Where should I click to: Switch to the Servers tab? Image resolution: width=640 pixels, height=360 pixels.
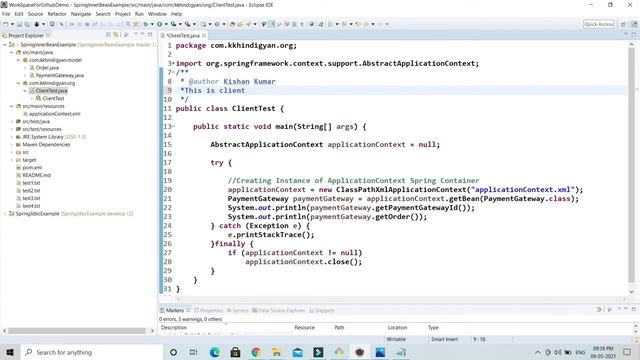[238, 310]
